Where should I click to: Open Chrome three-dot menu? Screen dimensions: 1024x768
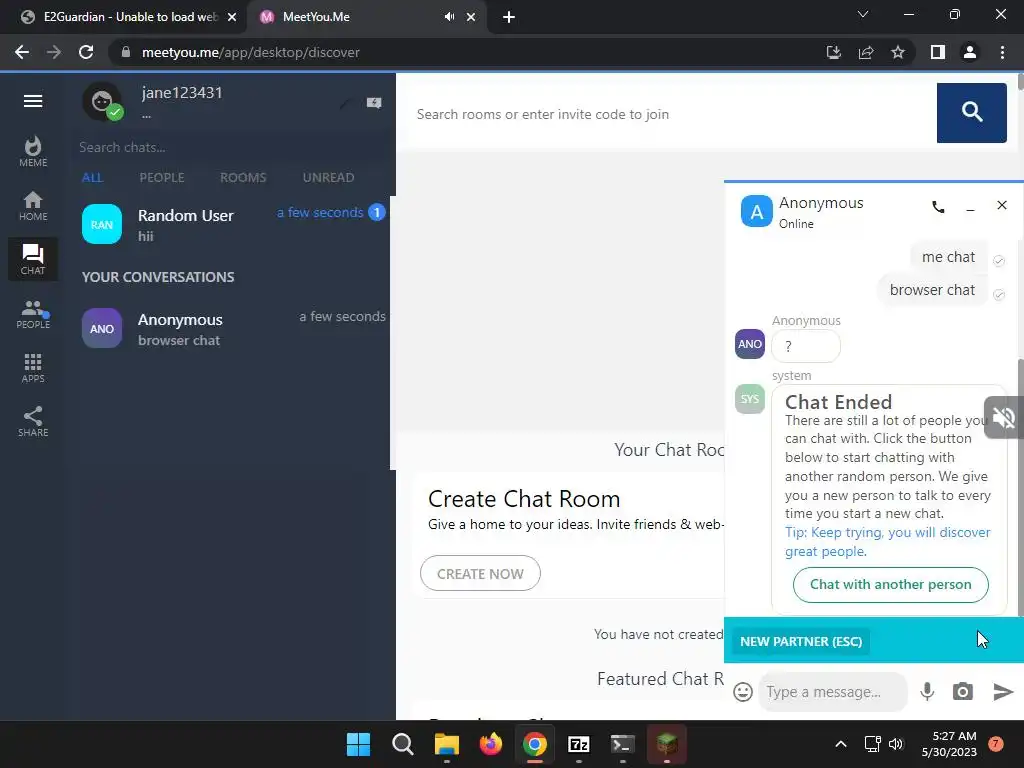[1002, 52]
